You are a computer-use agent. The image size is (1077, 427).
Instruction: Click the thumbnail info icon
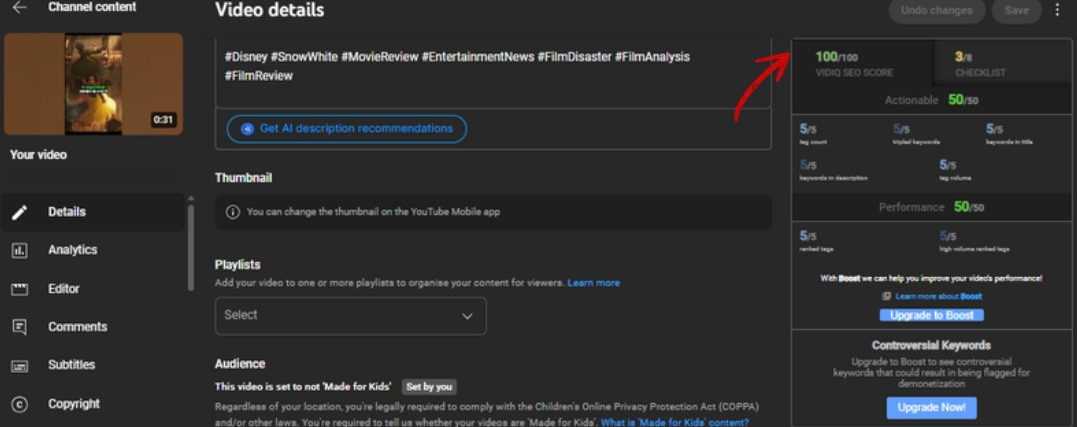point(232,212)
